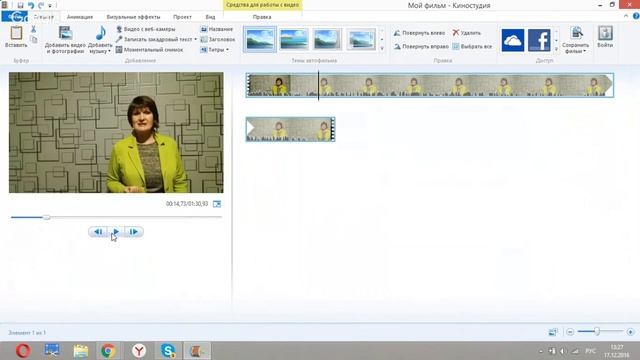Image resolution: width=640 pixels, height=360 pixels.
Task: Switch to the Визуальные эффекты tab
Action: (x=133, y=17)
